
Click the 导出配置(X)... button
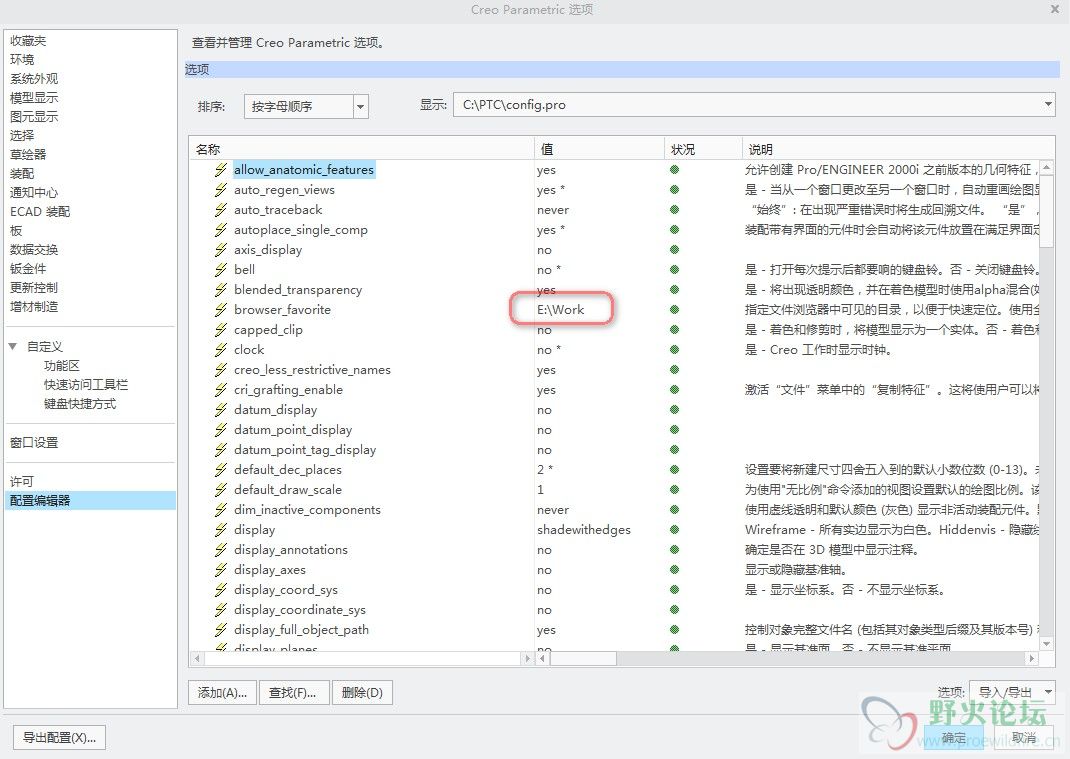click(59, 738)
